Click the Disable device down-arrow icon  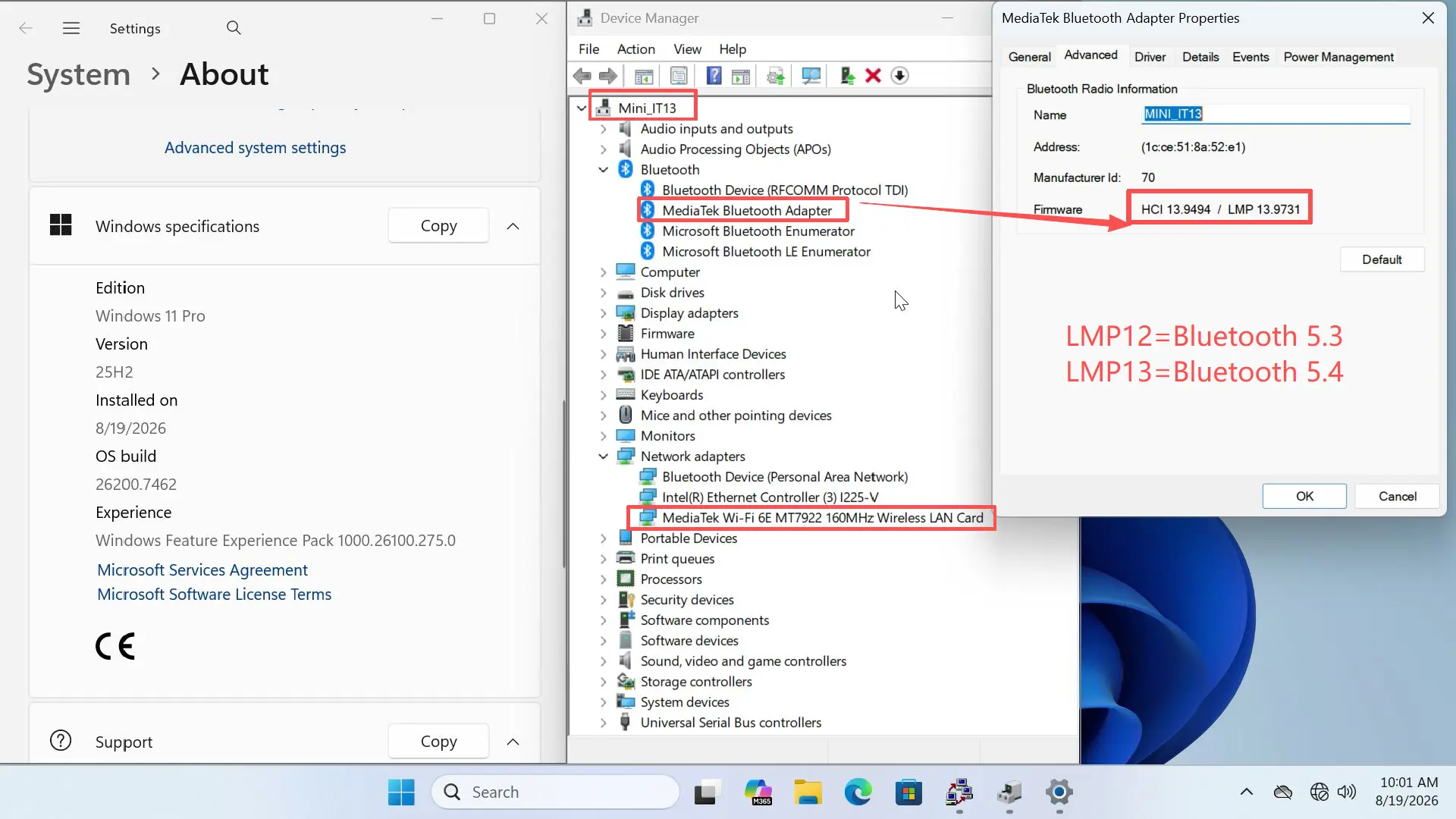899,76
